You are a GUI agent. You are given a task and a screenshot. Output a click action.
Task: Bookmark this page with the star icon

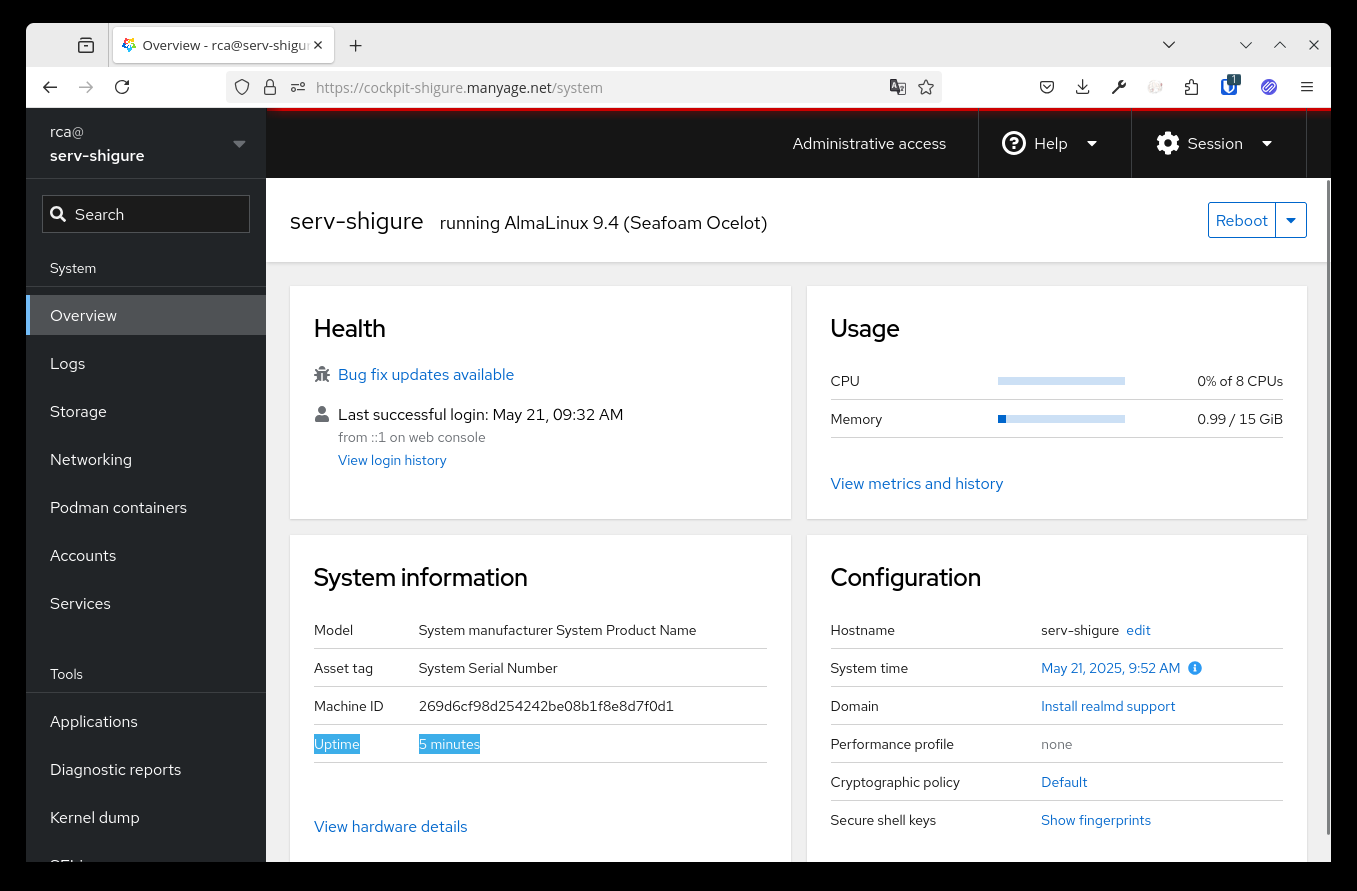(926, 87)
